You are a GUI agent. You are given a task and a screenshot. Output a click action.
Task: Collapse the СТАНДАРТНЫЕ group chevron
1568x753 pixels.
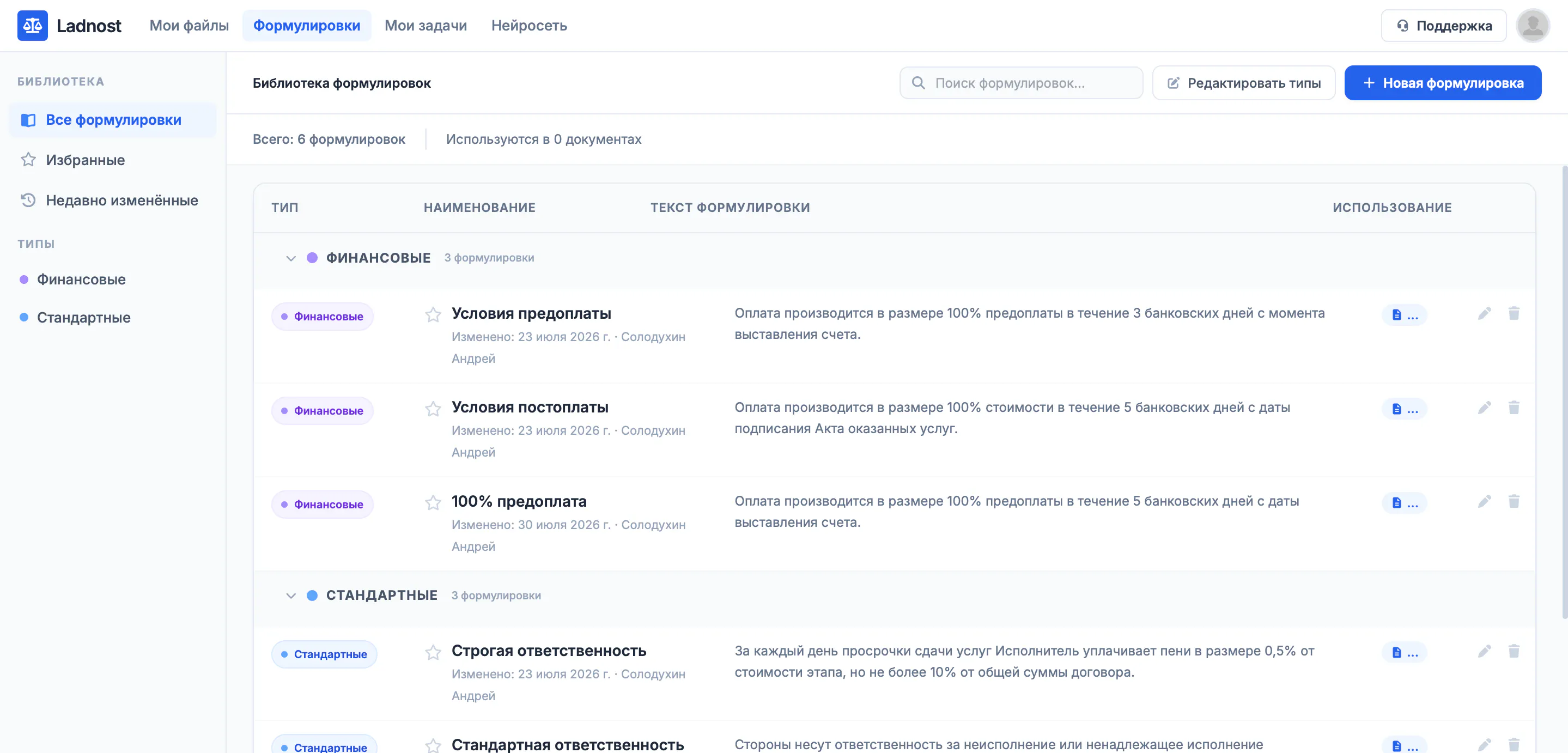click(291, 596)
